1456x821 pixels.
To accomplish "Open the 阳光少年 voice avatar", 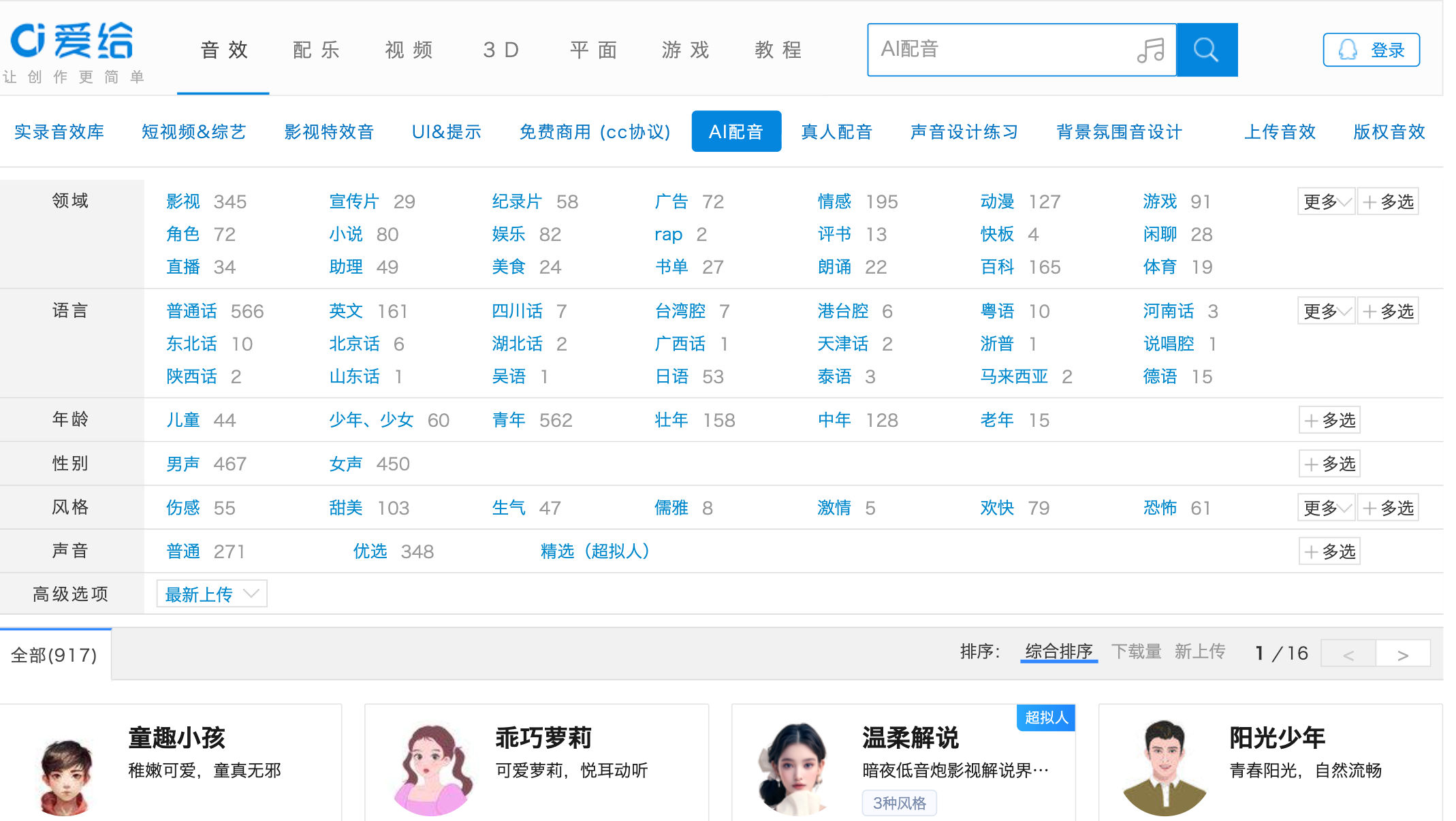I will tap(1166, 769).
